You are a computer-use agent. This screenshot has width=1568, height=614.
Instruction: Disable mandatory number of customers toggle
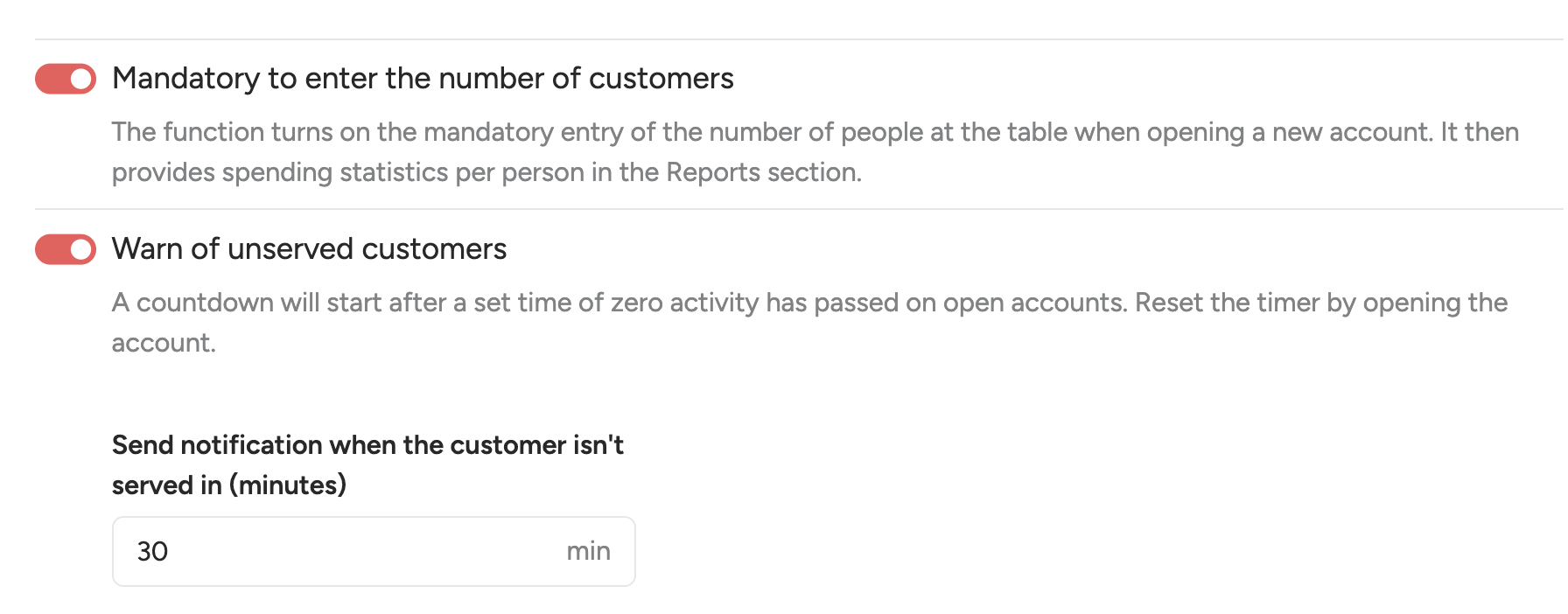tap(66, 79)
